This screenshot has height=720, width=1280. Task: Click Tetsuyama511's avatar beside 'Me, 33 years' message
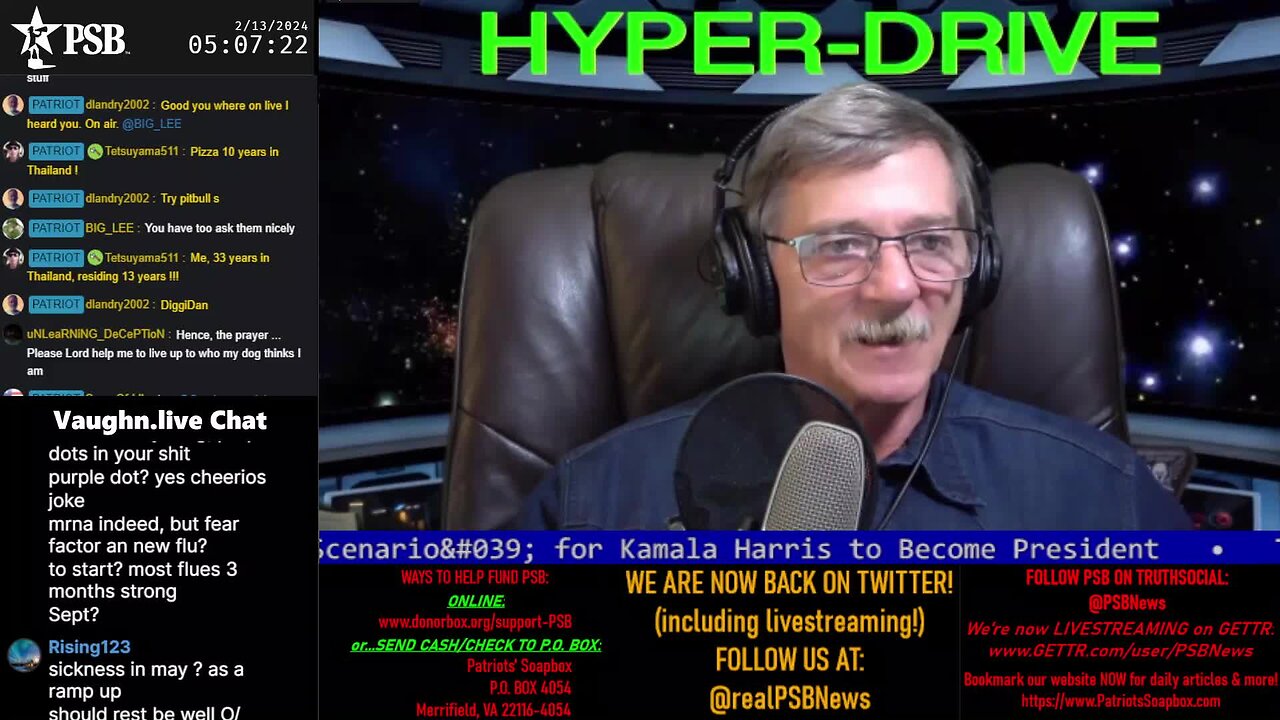[x=13, y=257]
